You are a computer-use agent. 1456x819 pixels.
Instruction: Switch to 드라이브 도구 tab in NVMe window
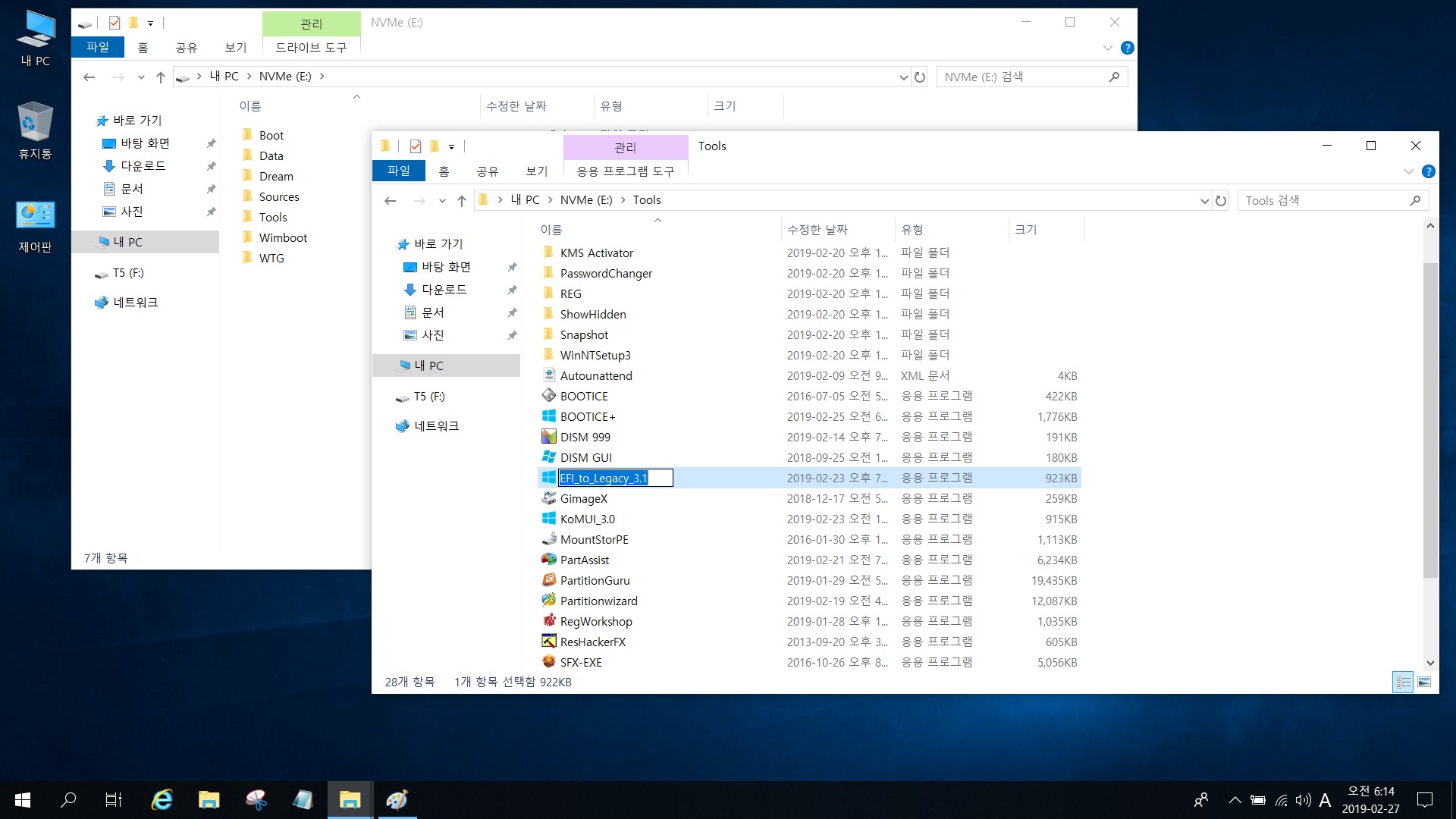tap(311, 48)
